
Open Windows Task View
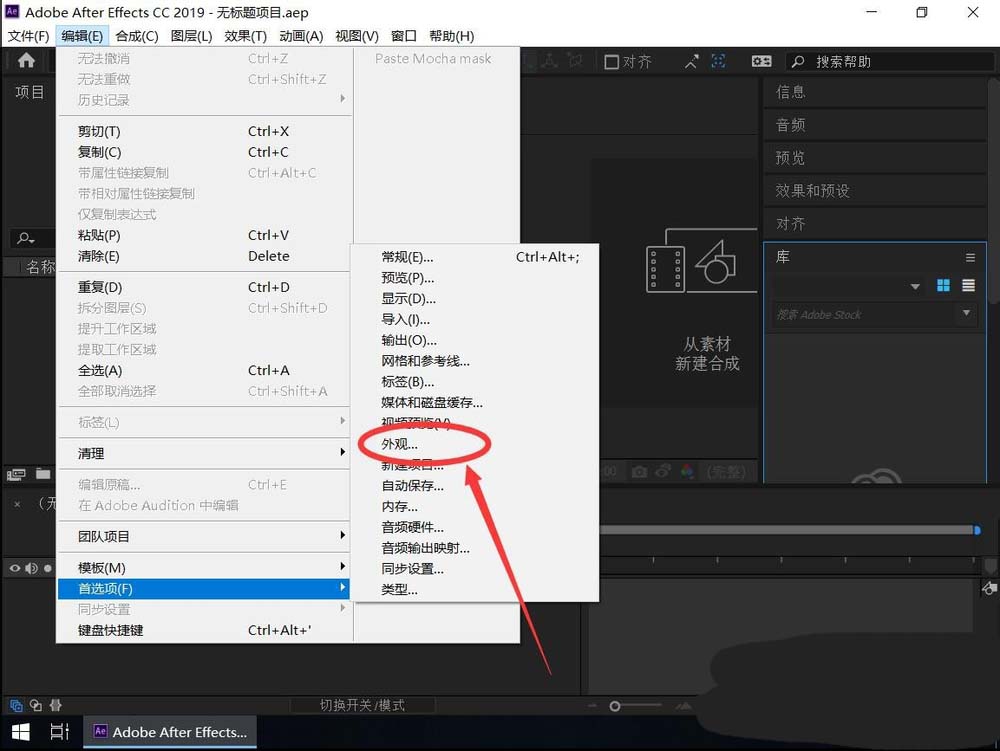pos(59,732)
